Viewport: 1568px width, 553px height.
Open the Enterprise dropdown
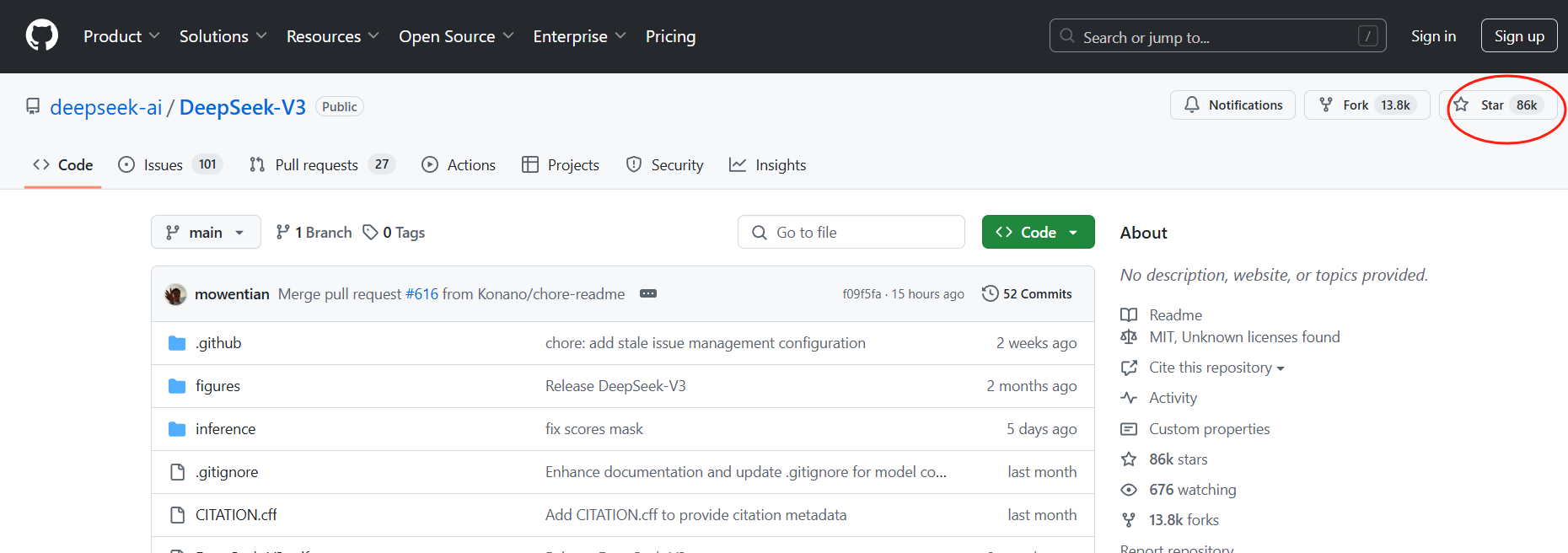click(579, 36)
